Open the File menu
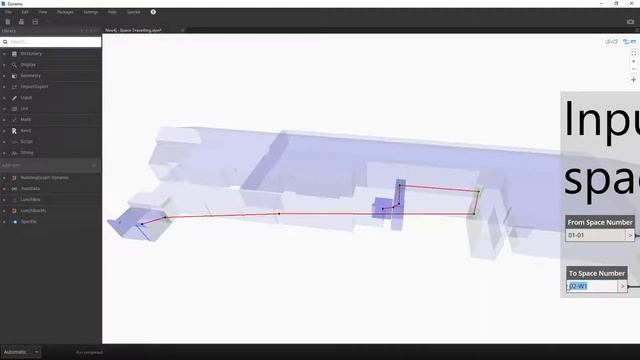 [8, 12]
